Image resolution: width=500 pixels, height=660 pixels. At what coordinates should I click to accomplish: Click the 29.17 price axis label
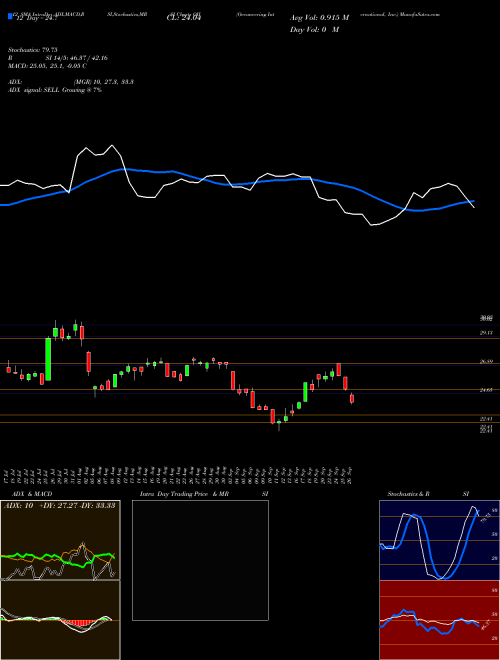tap(487, 333)
